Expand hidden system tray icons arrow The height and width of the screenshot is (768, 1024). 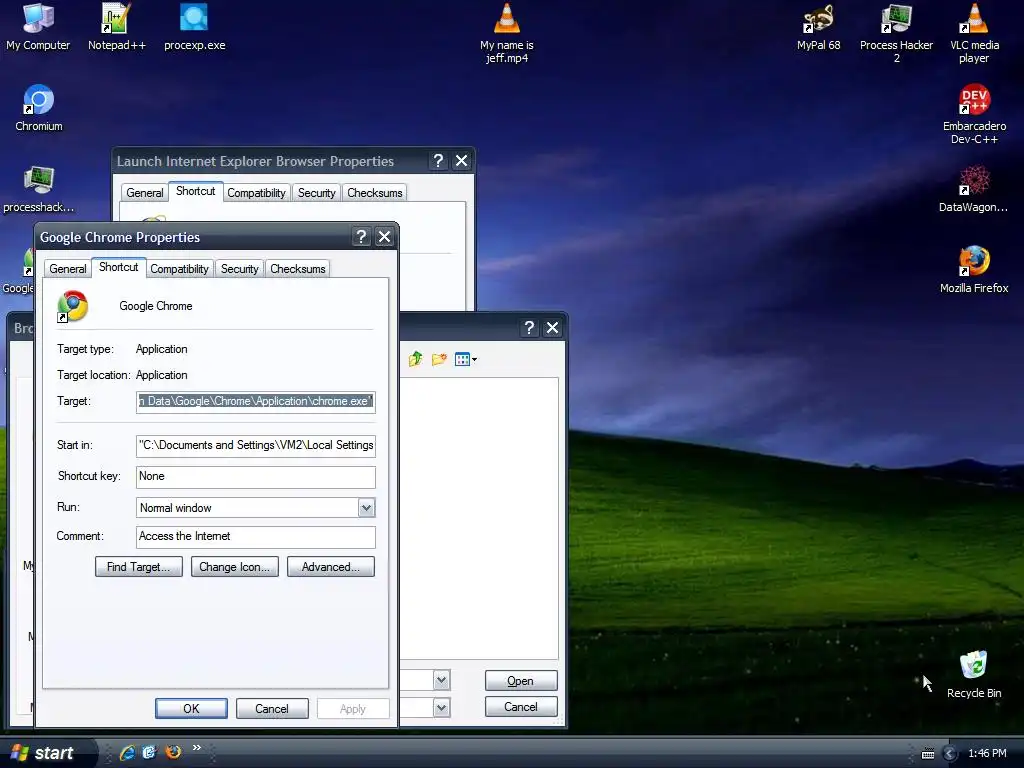(x=950, y=754)
